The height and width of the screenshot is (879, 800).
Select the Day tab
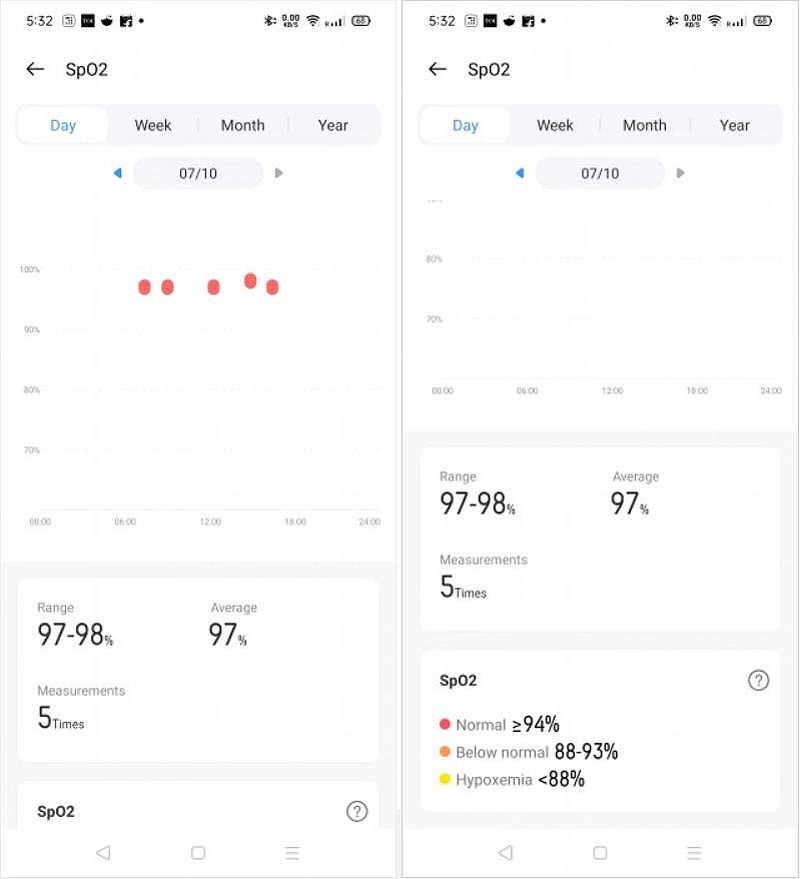[63, 124]
